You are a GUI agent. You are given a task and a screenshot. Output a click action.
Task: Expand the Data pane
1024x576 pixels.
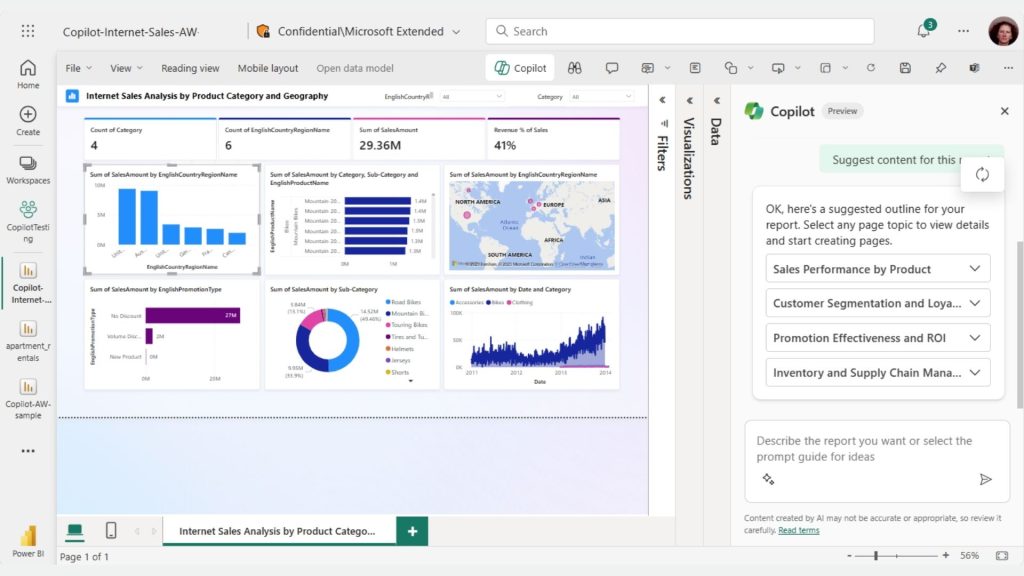[x=716, y=101]
